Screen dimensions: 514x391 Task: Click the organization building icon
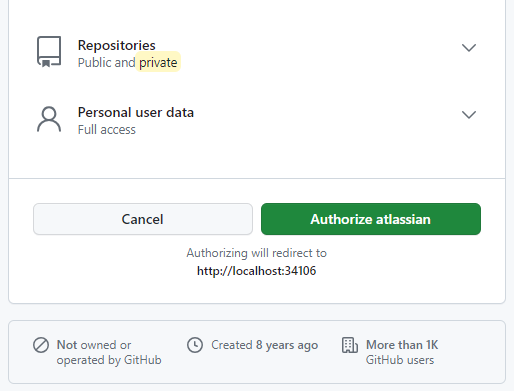tap(350, 345)
